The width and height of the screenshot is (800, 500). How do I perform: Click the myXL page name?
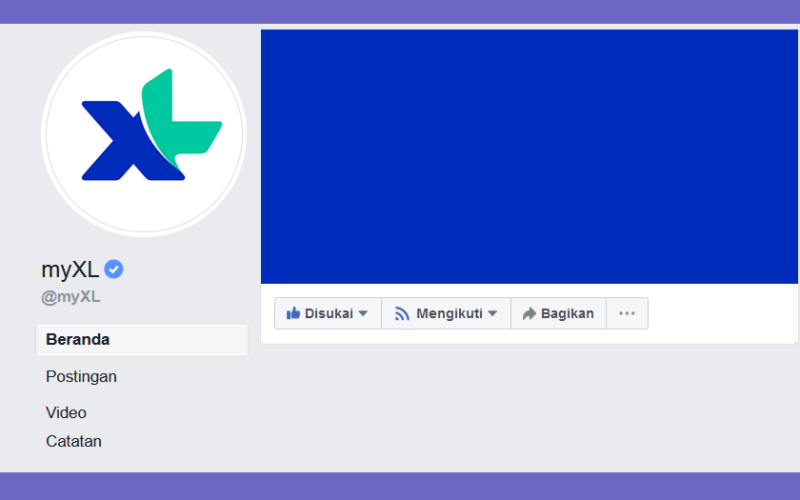coord(70,269)
